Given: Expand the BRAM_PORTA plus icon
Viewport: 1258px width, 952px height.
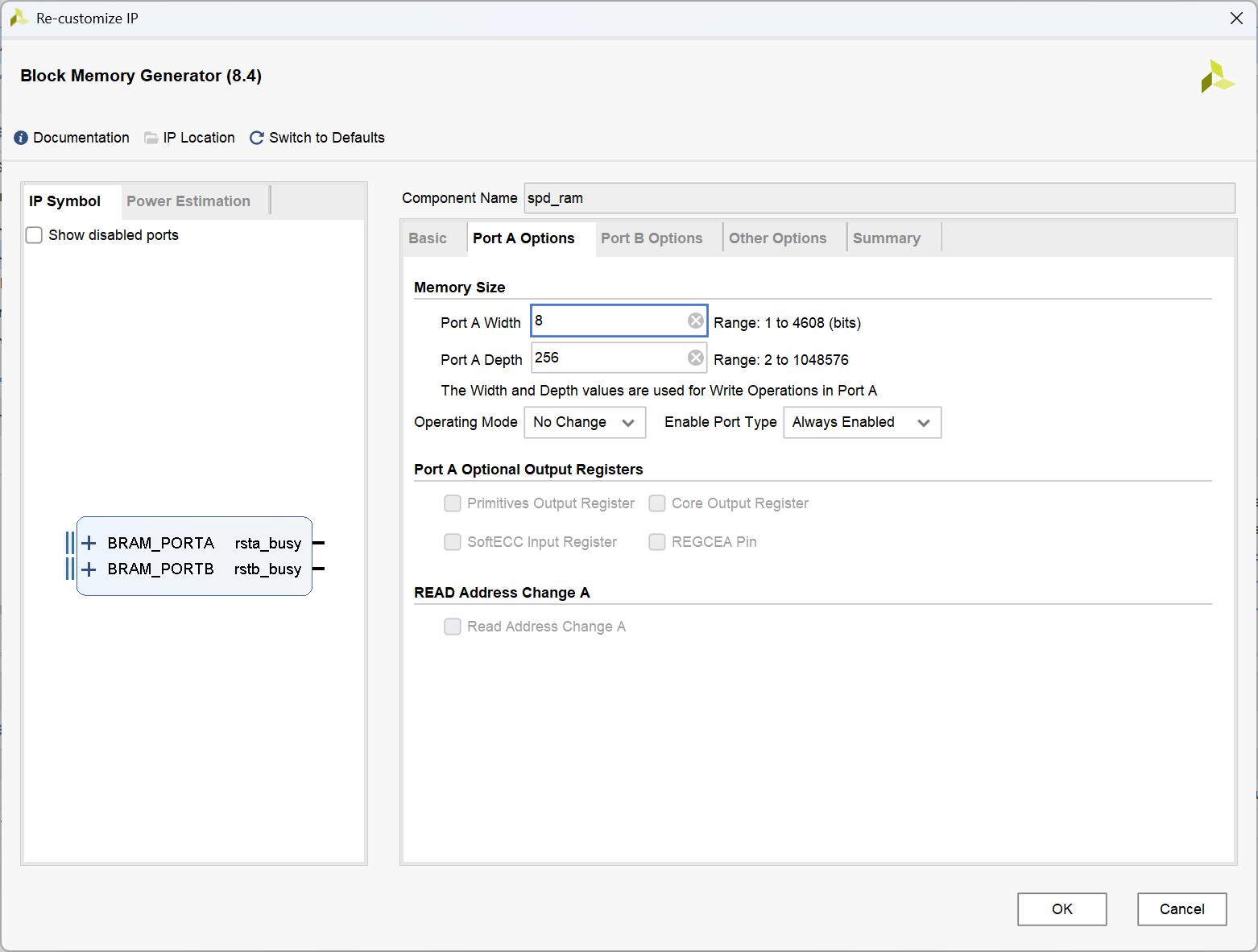Looking at the screenshot, I should pyautogui.click(x=89, y=543).
